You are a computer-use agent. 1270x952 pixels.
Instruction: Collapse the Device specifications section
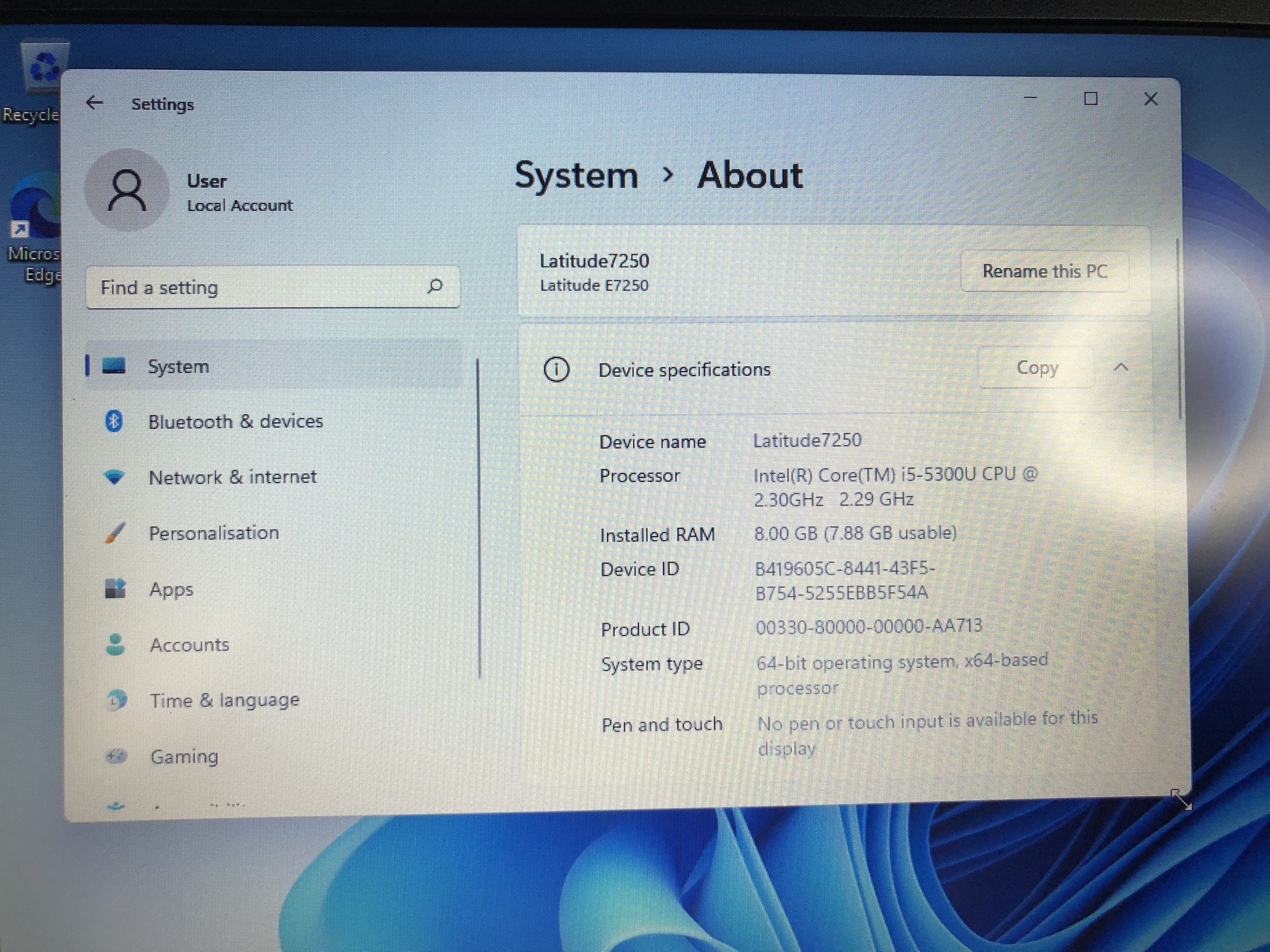(x=1121, y=367)
